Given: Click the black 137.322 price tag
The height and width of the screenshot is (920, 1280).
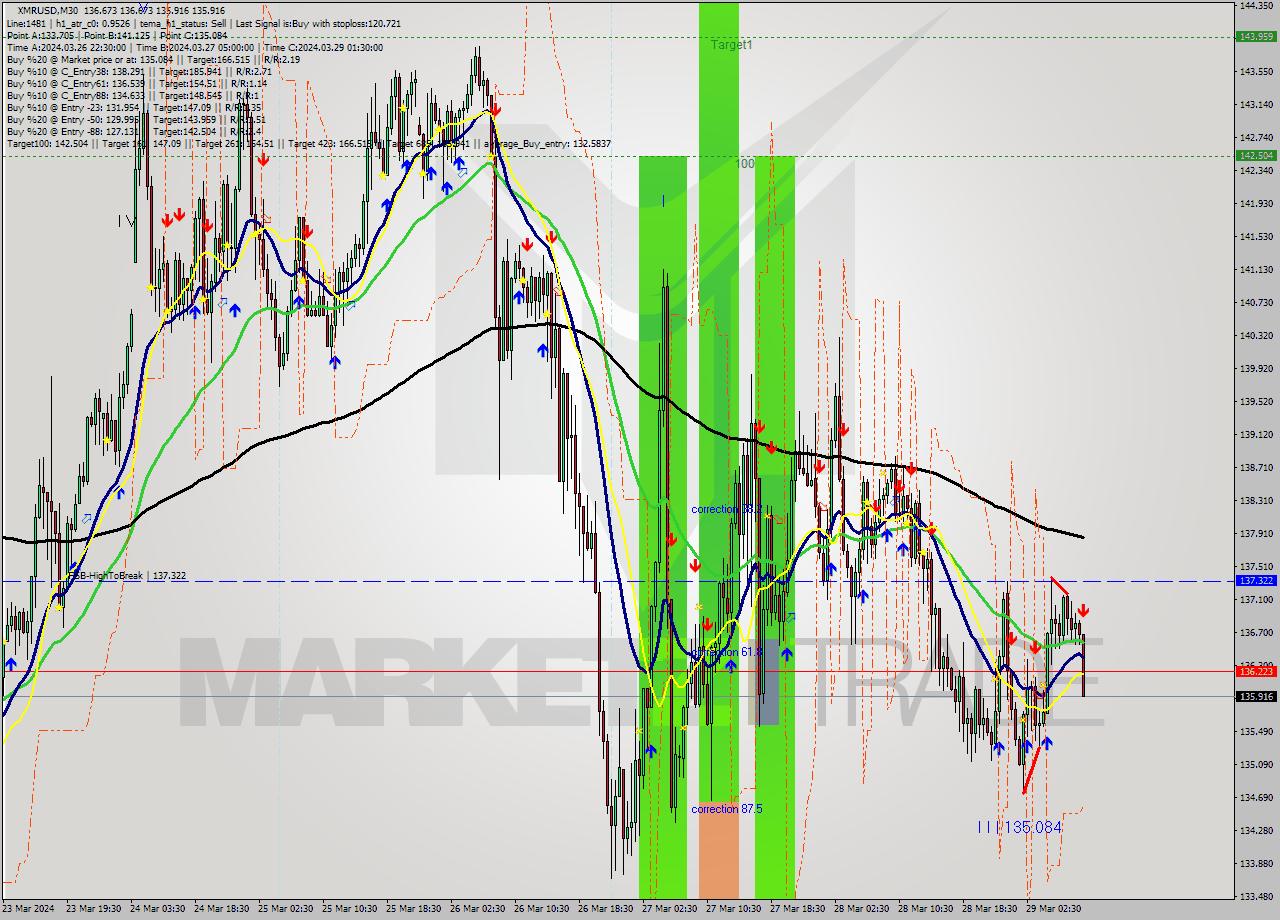Looking at the screenshot, I should click(1256, 580).
